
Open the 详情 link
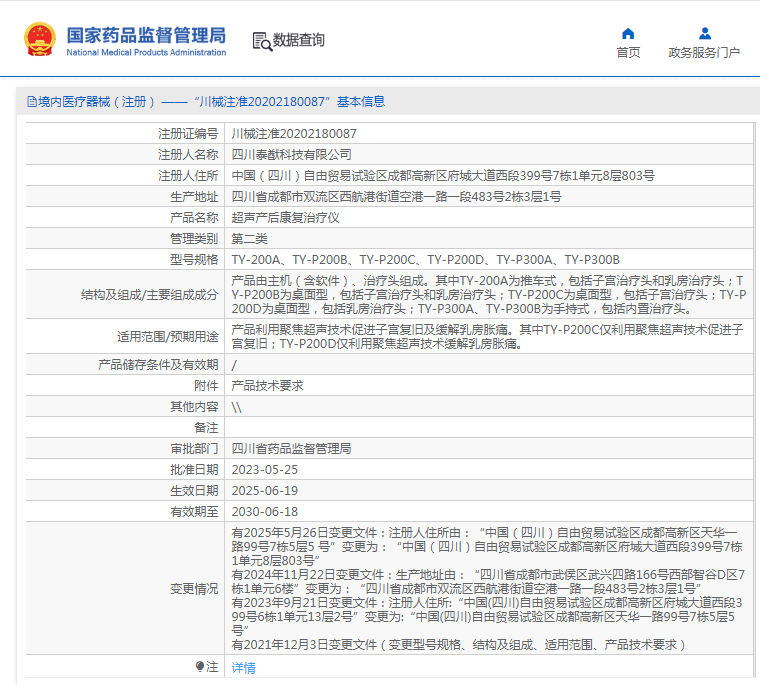243,667
